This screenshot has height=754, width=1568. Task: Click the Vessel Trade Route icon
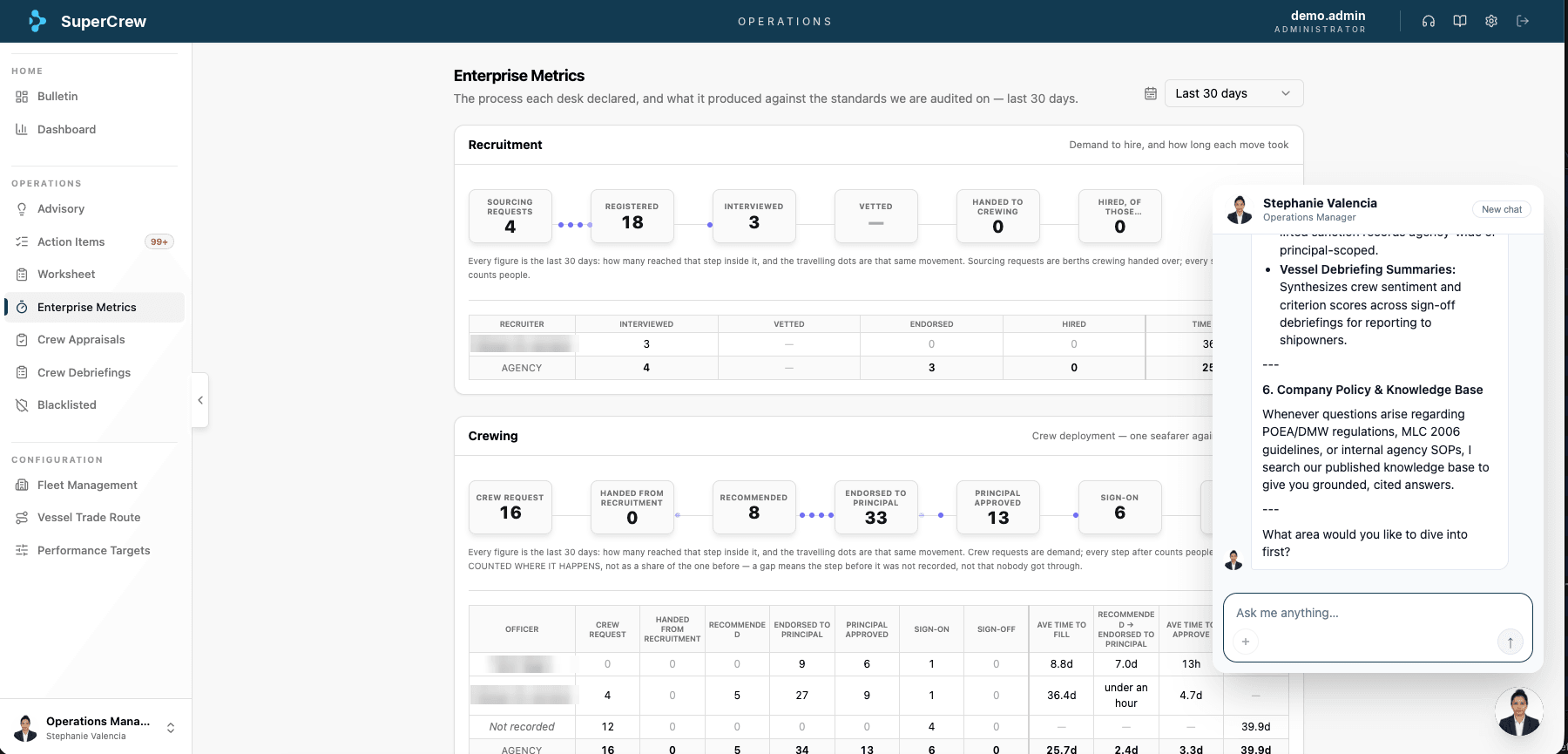click(x=22, y=518)
